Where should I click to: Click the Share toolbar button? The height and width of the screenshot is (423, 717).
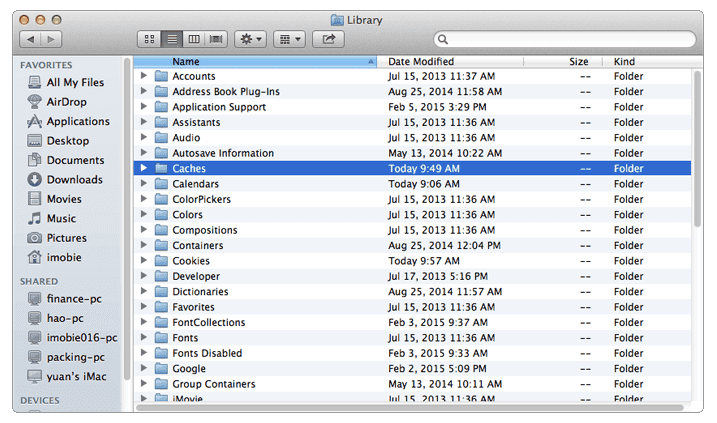coord(328,39)
